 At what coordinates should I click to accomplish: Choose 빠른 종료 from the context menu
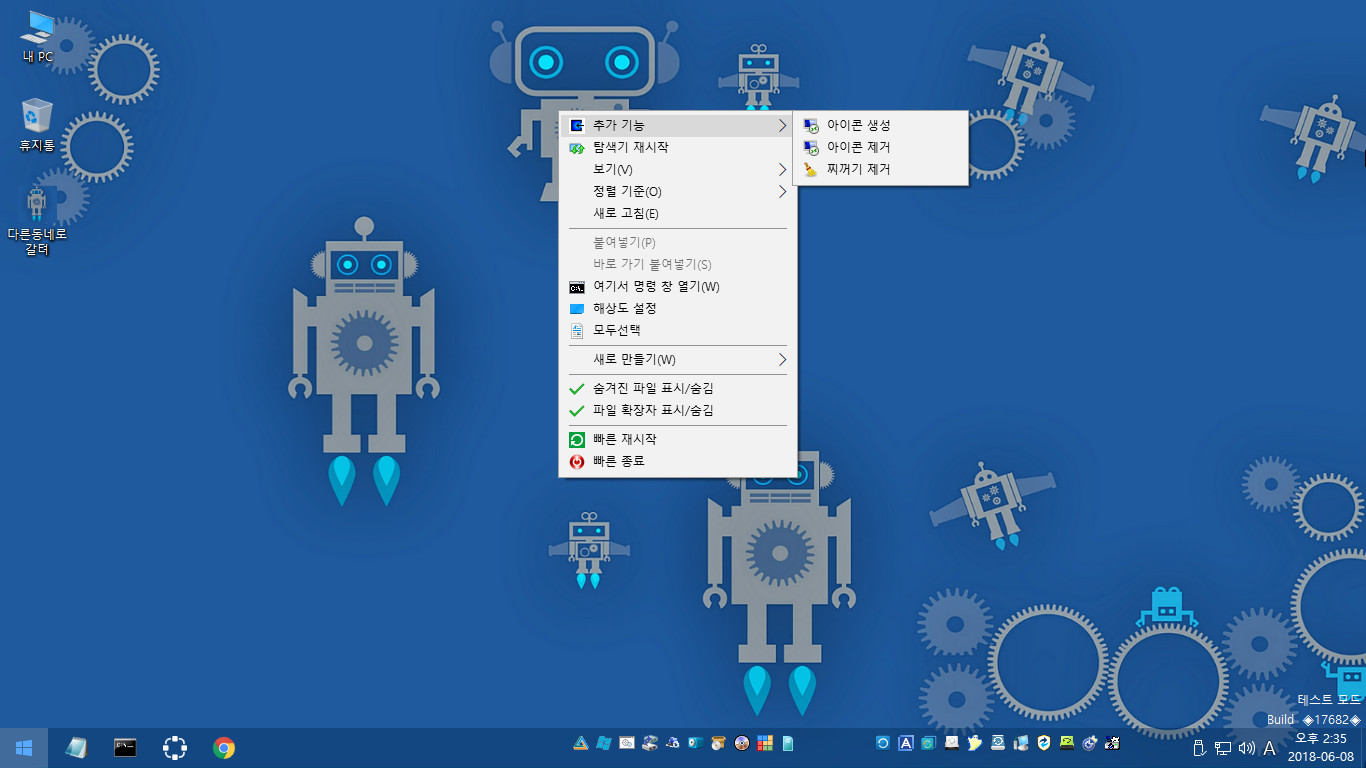pos(678,461)
